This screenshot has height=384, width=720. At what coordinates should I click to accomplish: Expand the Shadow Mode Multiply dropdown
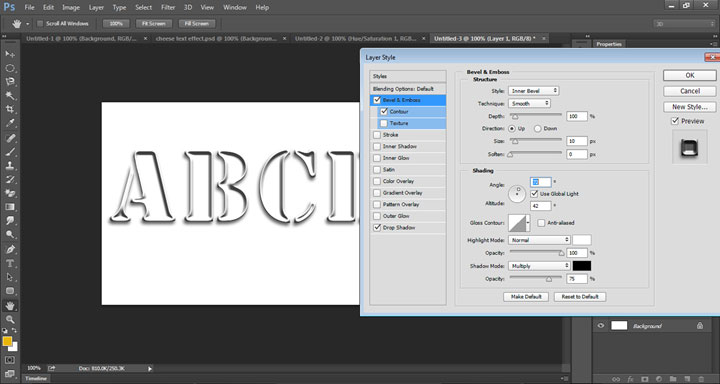pyautogui.click(x=539, y=266)
